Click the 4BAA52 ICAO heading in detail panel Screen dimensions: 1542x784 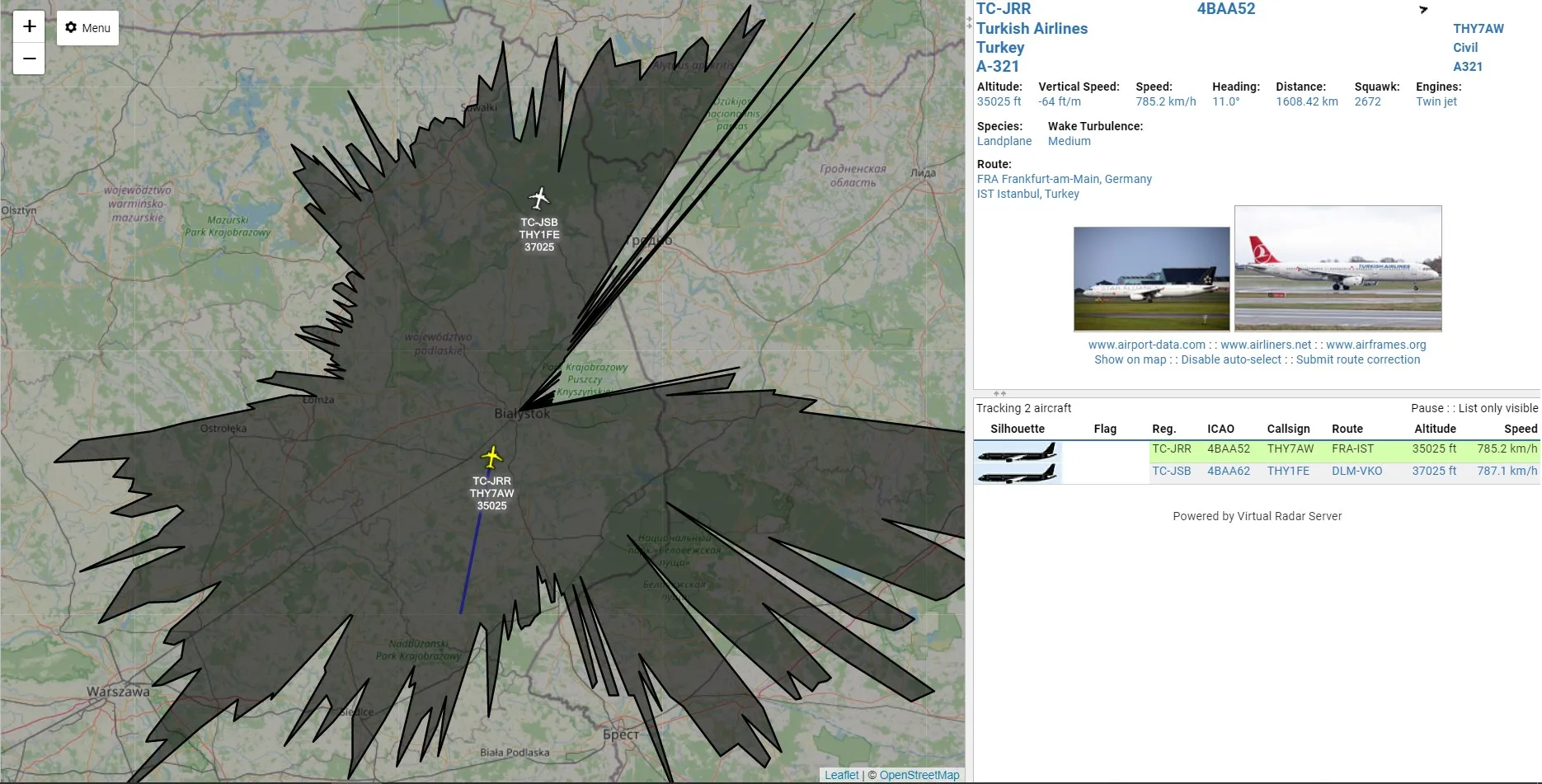pyautogui.click(x=1226, y=9)
